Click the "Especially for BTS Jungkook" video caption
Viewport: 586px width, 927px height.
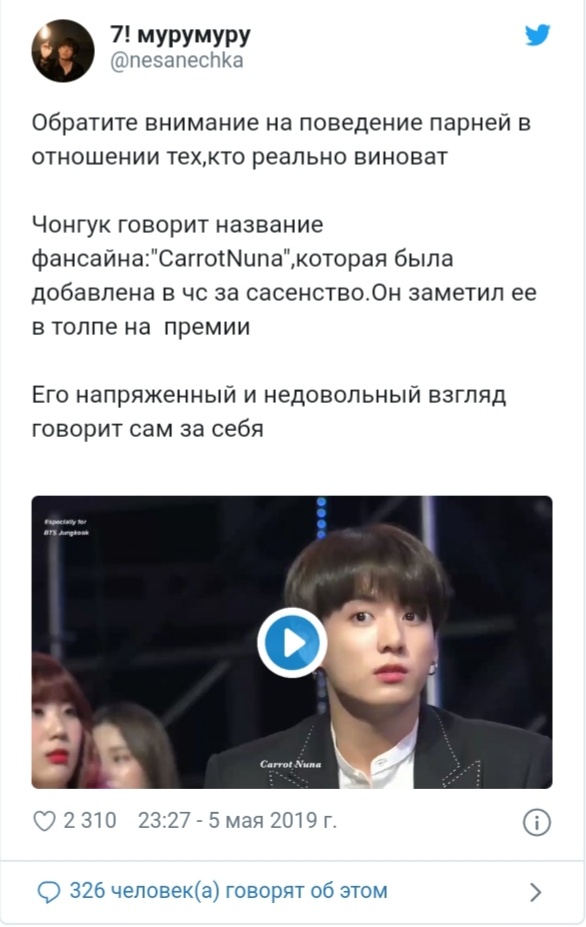(x=67, y=527)
